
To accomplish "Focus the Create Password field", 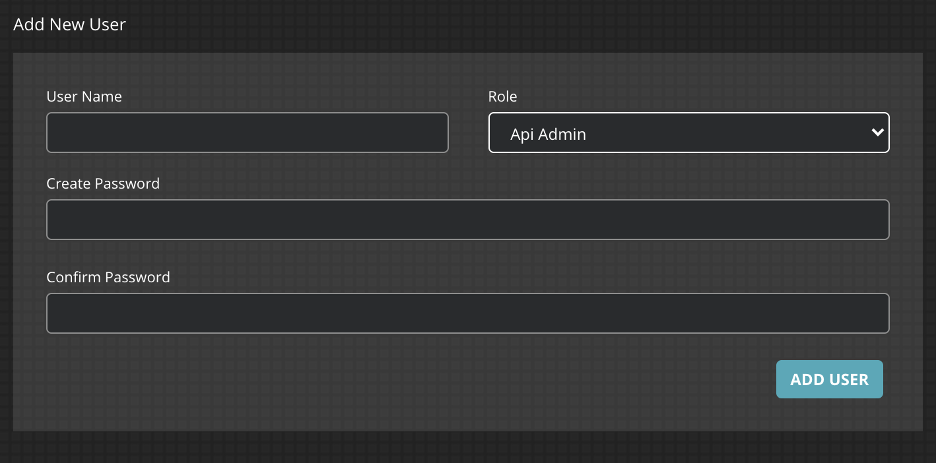I will click(x=467, y=220).
